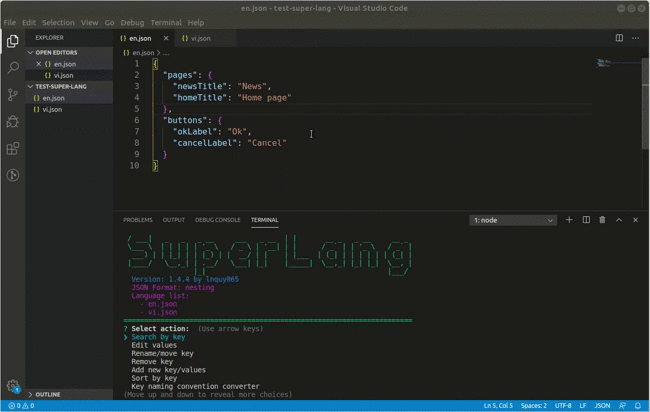This screenshot has width=650, height=412.
Task: Click 'Add new key/values' option in terminal
Action: (x=168, y=370)
